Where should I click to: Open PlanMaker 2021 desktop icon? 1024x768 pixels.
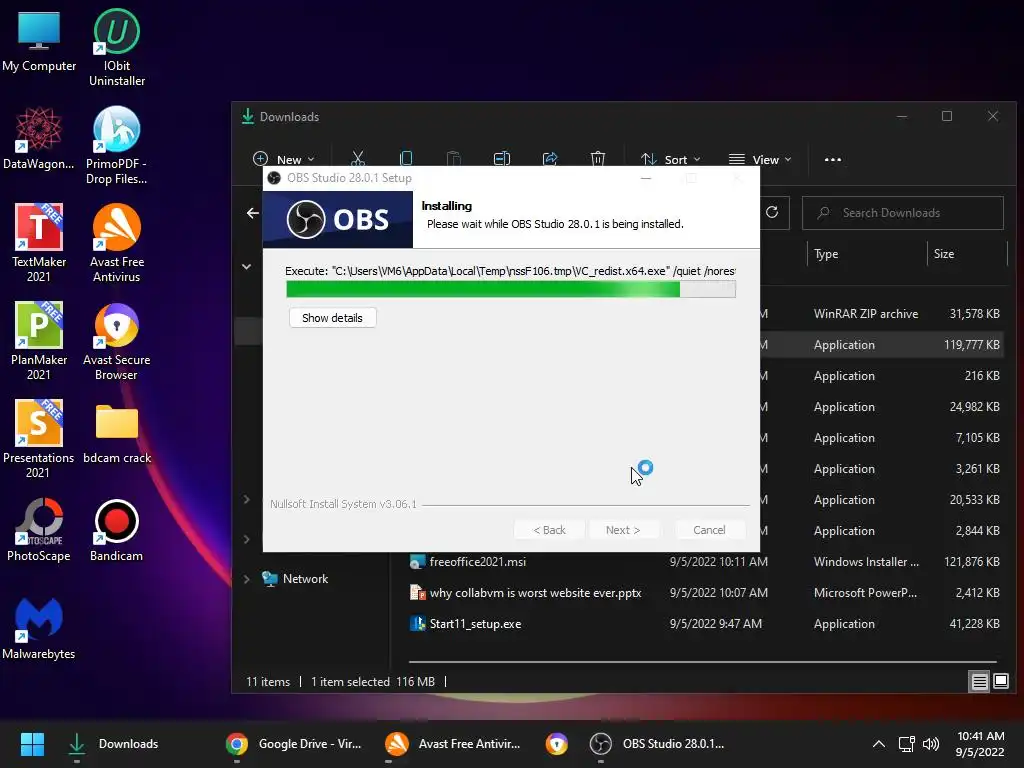tap(39, 341)
